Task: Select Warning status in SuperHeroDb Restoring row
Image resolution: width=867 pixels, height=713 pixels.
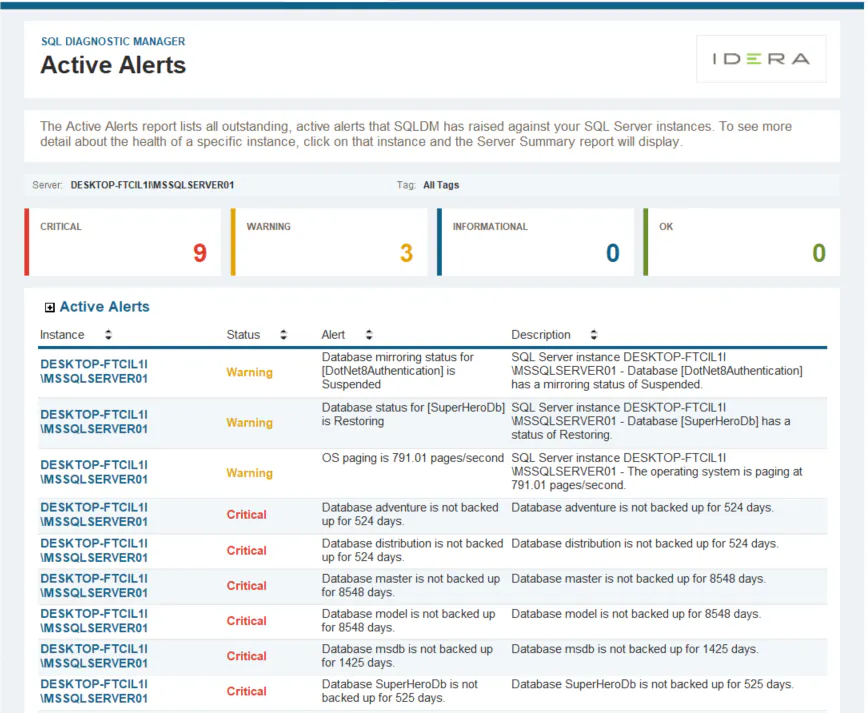Action: (249, 423)
